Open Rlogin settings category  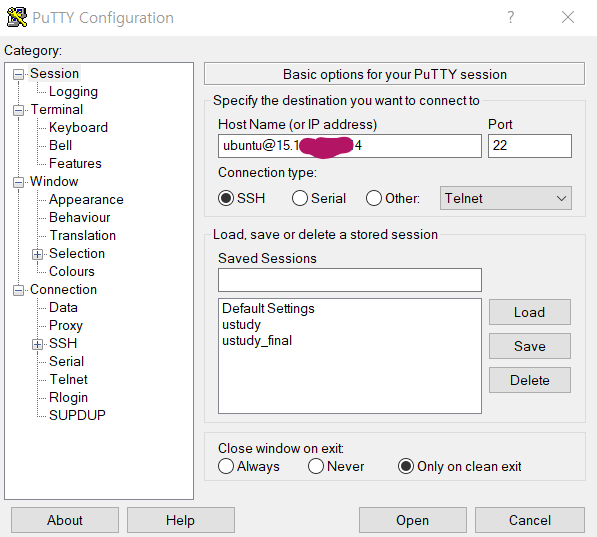click(69, 398)
